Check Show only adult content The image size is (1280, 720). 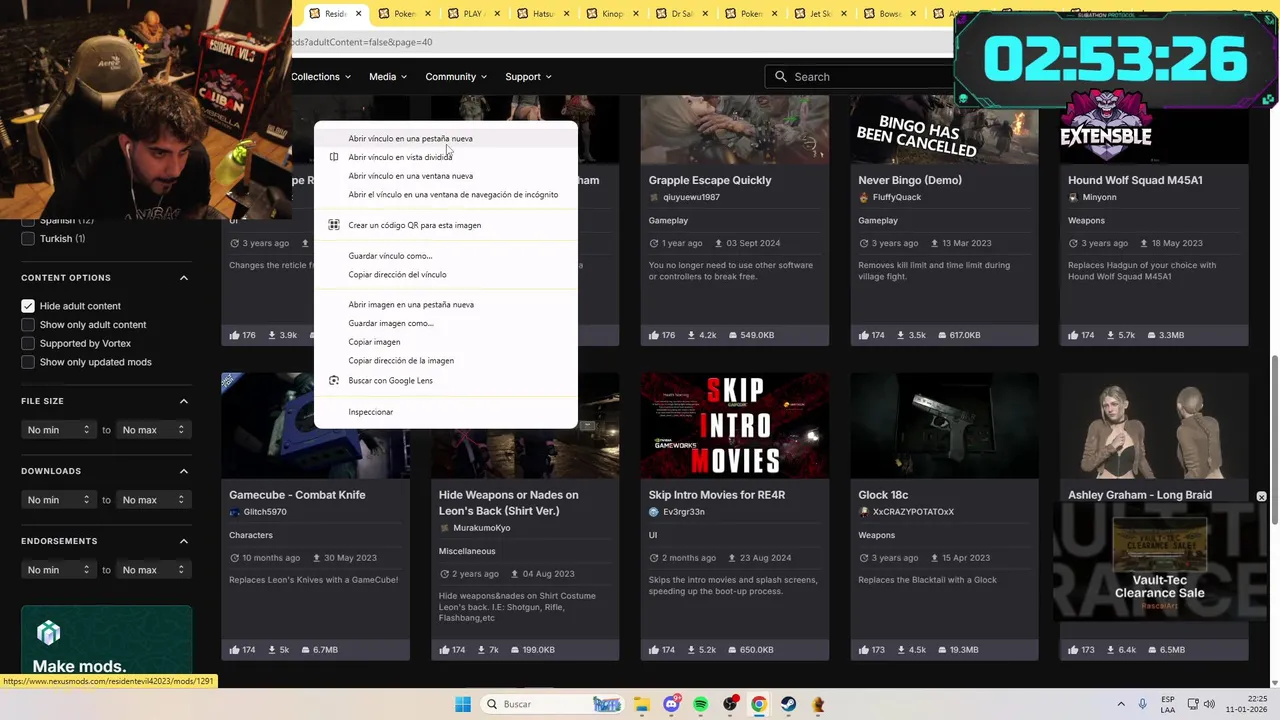[x=28, y=325]
